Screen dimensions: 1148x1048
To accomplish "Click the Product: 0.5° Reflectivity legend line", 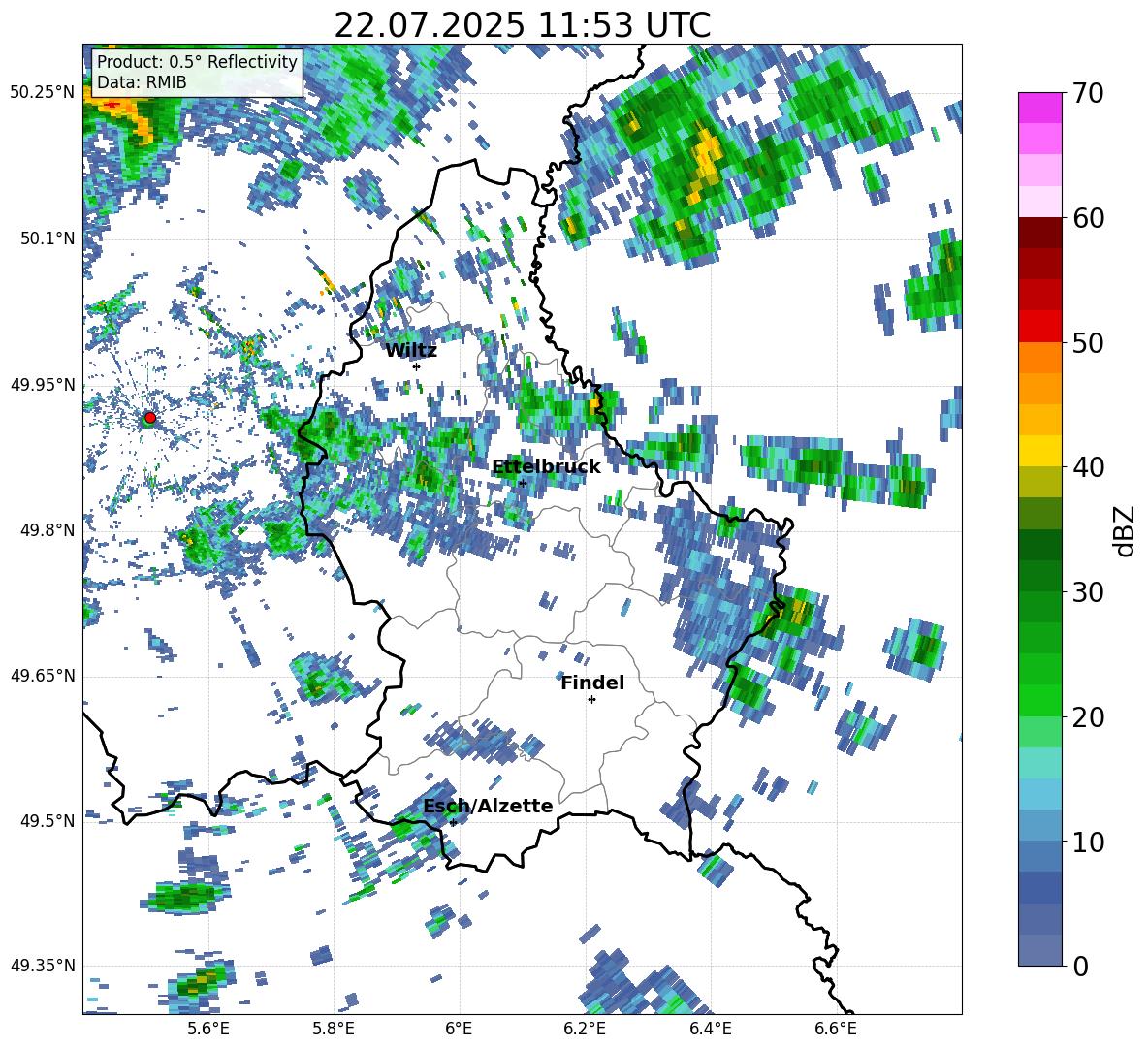I will tap(197, 61).
